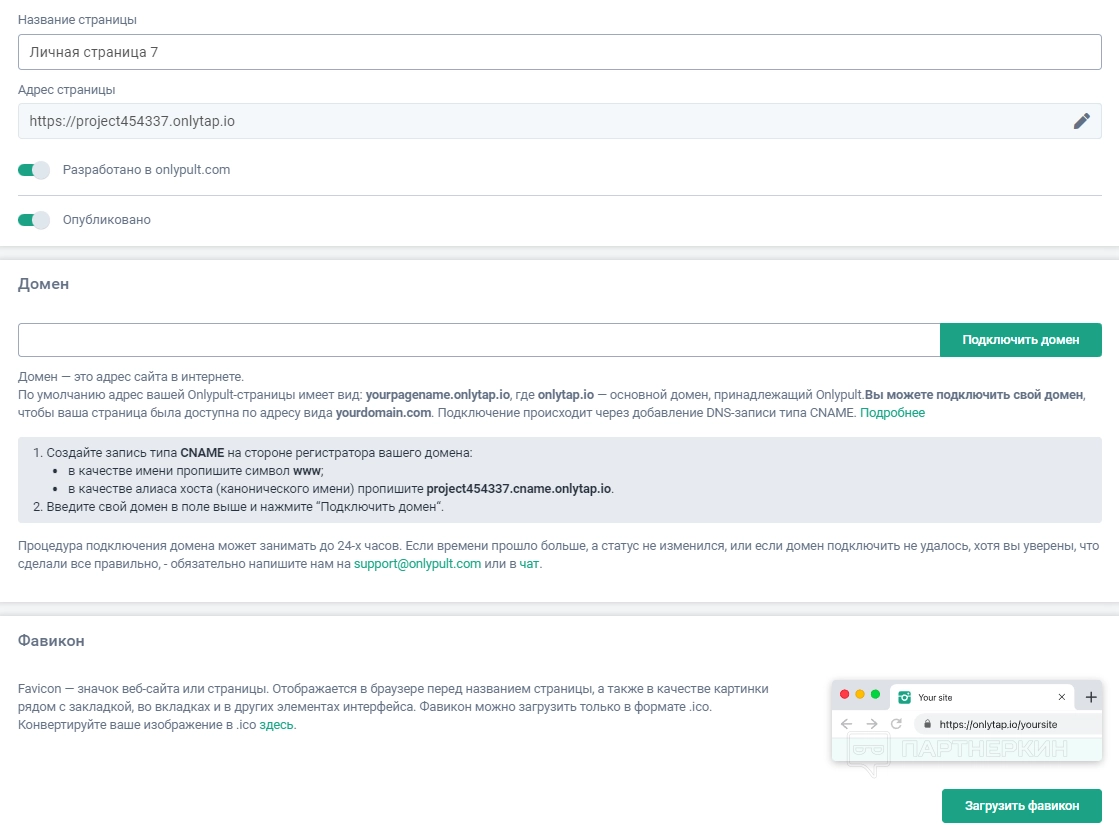Toggle the 'Опубликовано' switch
1119x830 pixels.
click(34, 220)
